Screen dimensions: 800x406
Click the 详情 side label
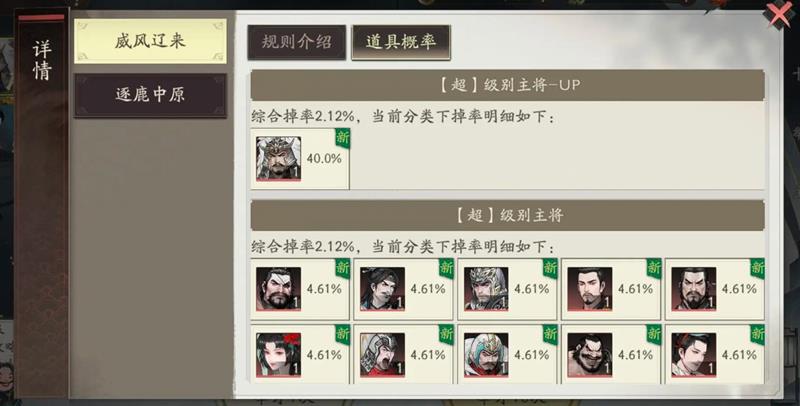pyautogui.click(x=42, y=61)
